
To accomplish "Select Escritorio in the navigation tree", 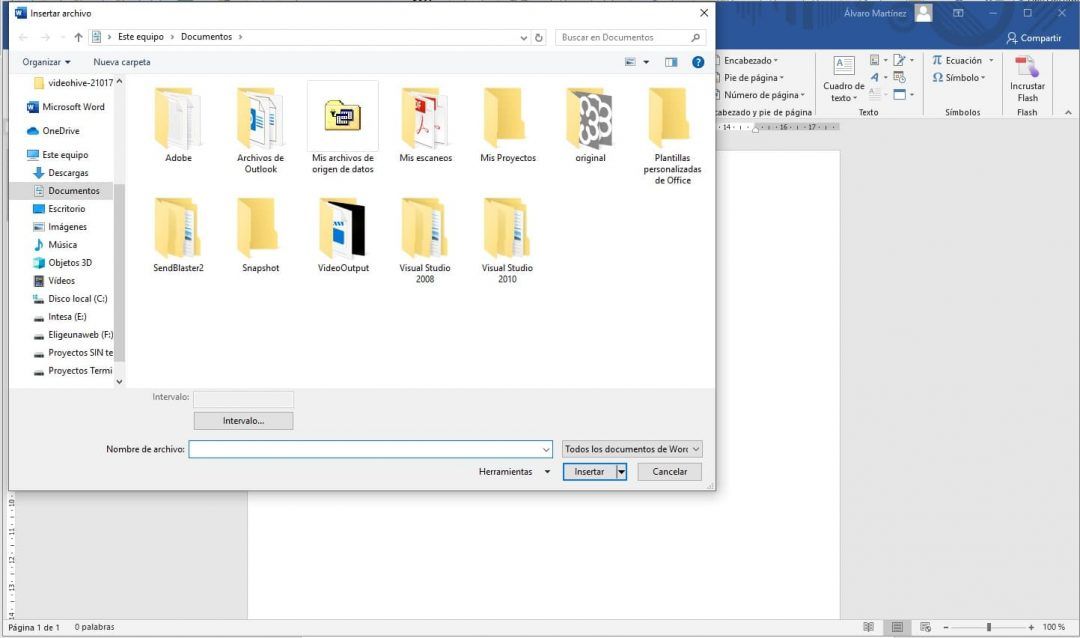I will [66, 209].
